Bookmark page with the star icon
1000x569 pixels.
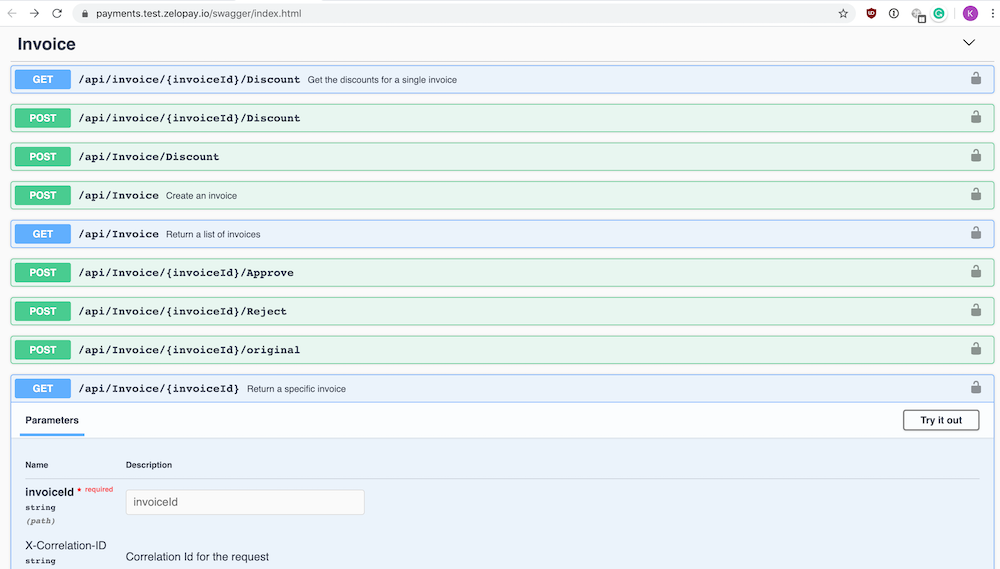pyautogui.click(x=843, y=14)
